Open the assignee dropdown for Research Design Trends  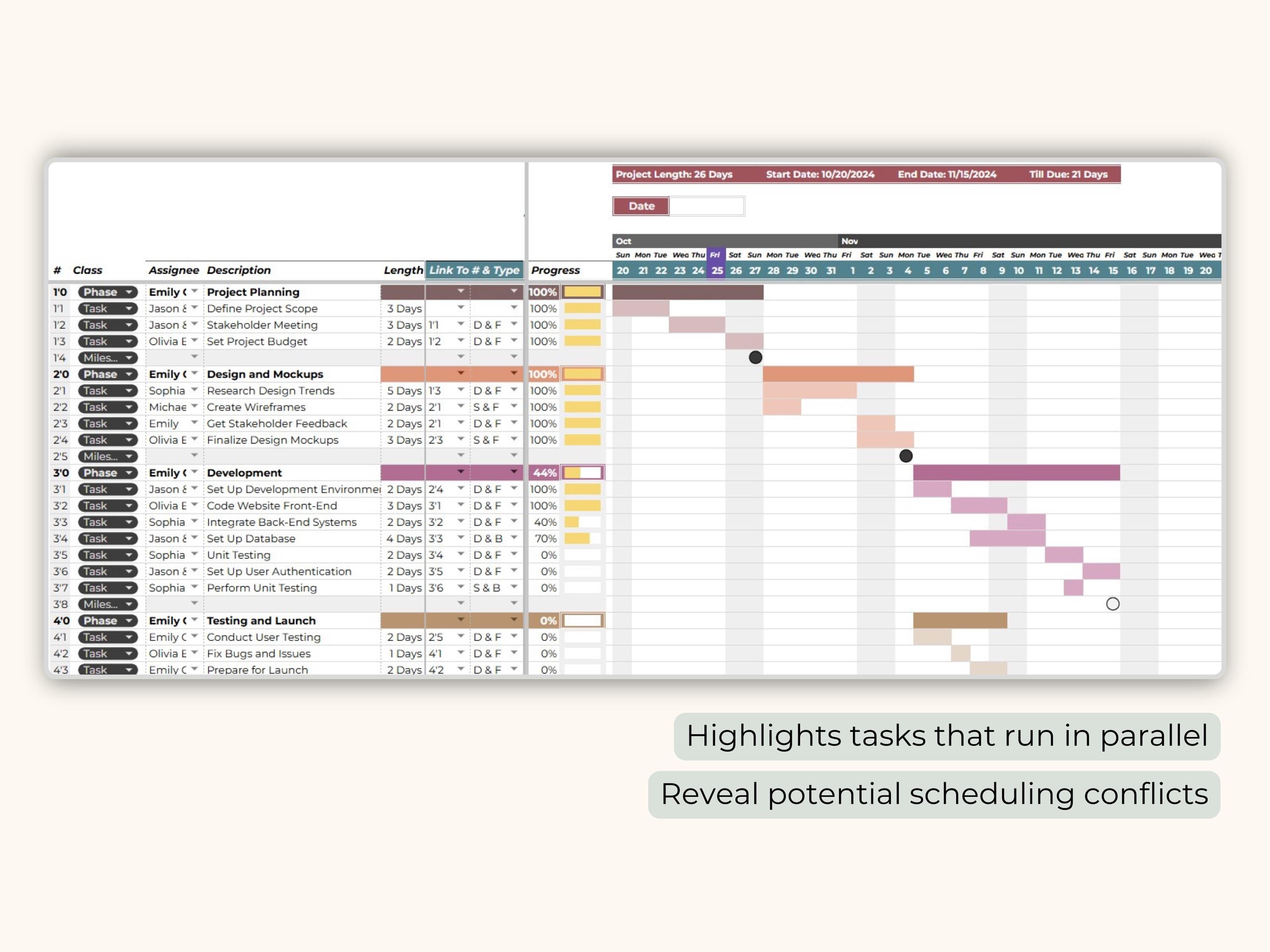pos(194,390)
